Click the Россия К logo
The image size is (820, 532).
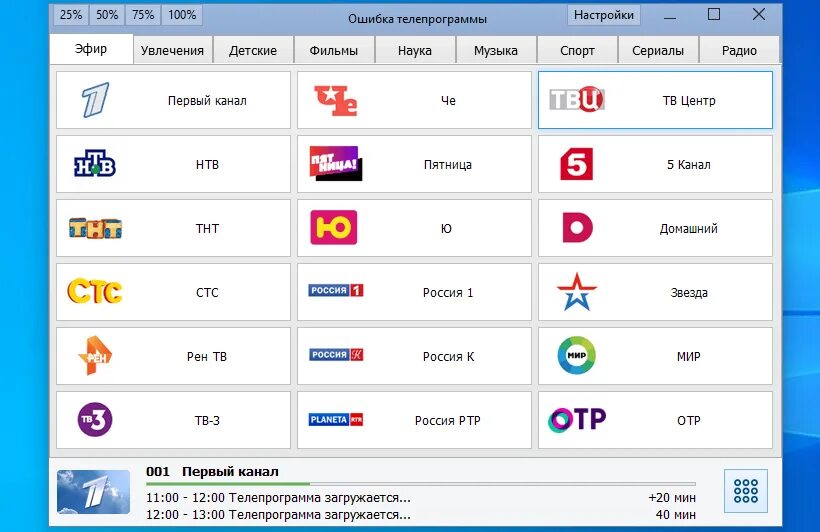coord(336,355)
